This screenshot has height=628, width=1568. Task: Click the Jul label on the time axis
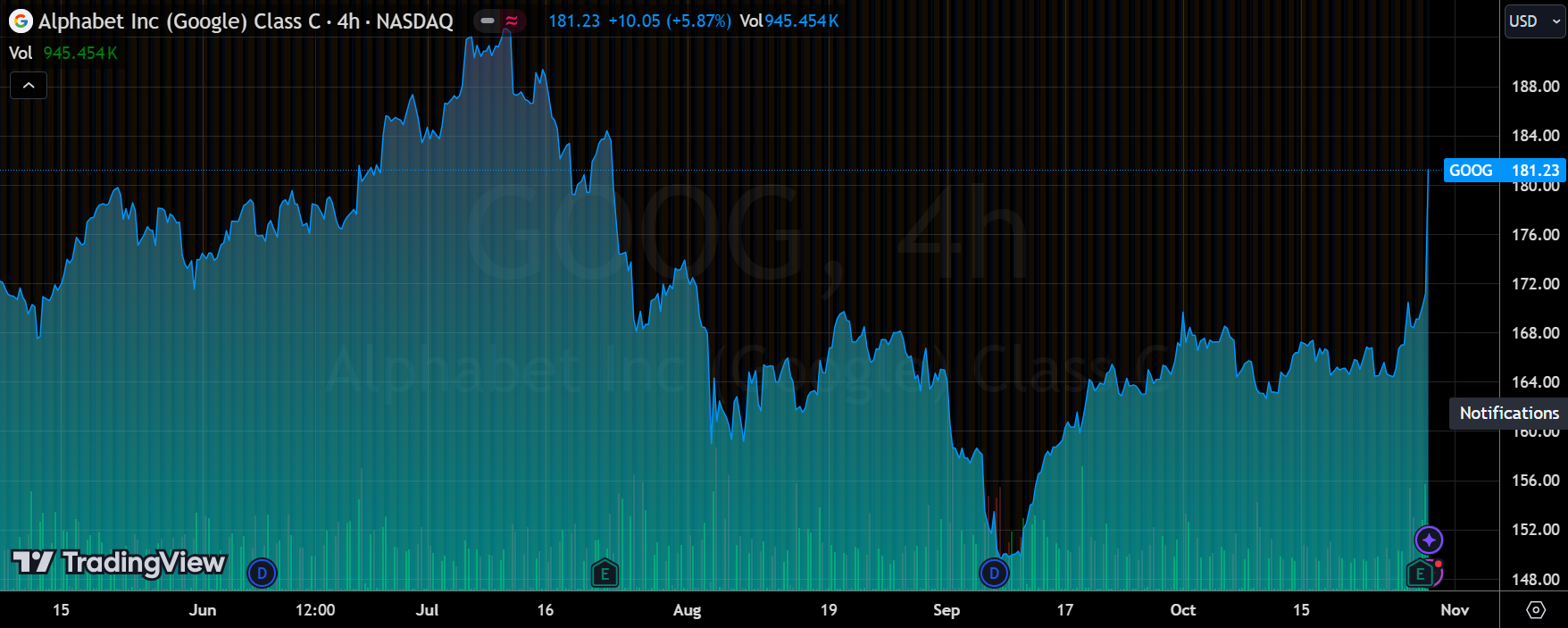tap(428, 610)
